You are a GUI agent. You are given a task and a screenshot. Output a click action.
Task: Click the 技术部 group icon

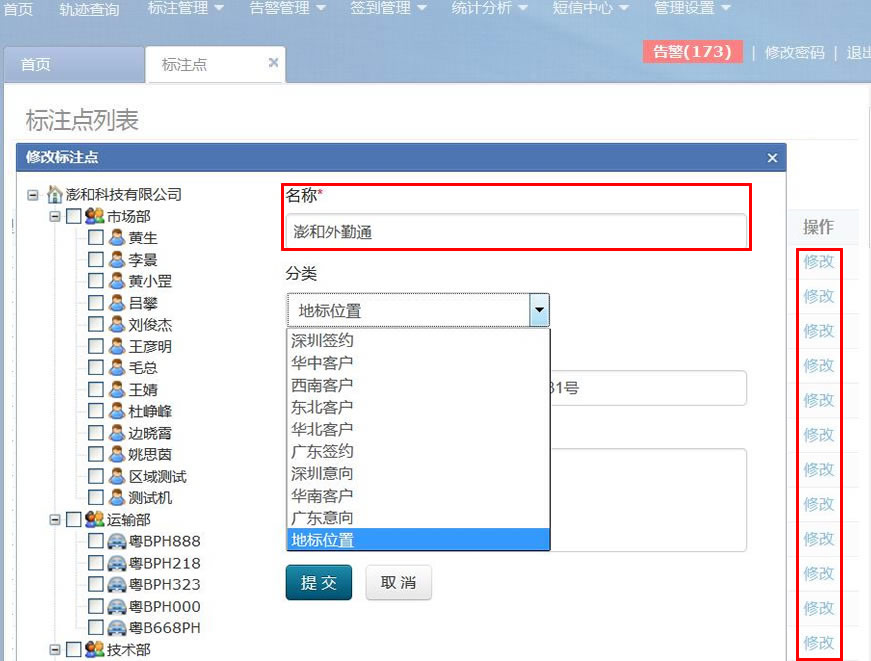point(94,649)
